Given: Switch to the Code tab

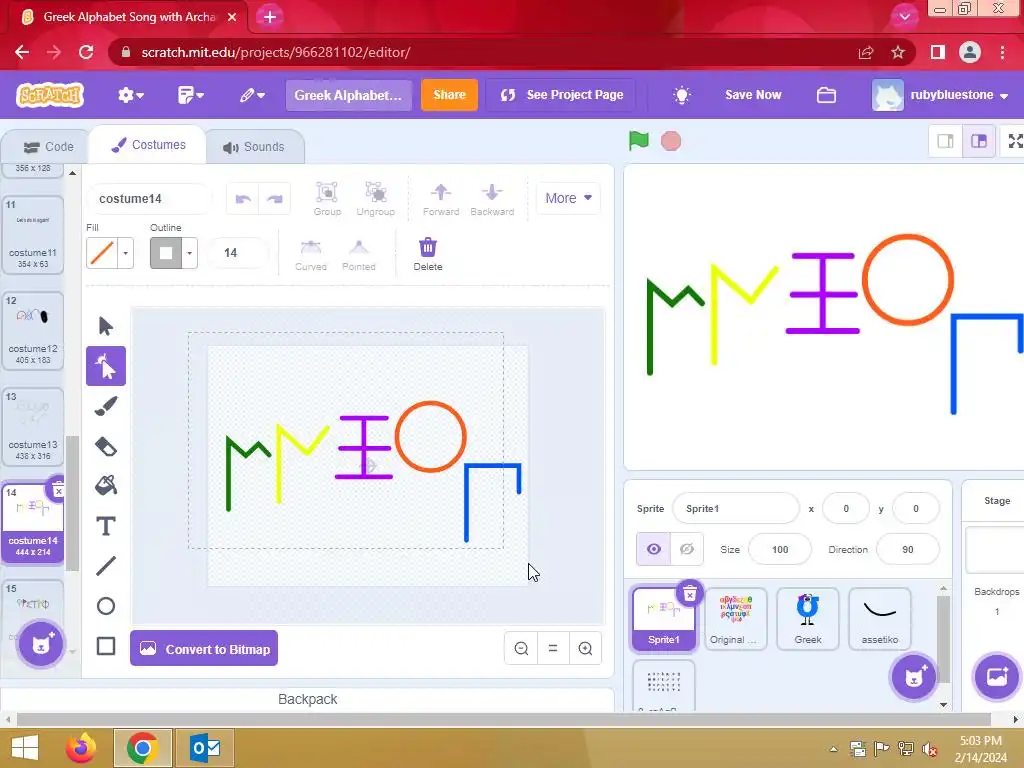Looking at the screenshot, I should pos(48,147).
